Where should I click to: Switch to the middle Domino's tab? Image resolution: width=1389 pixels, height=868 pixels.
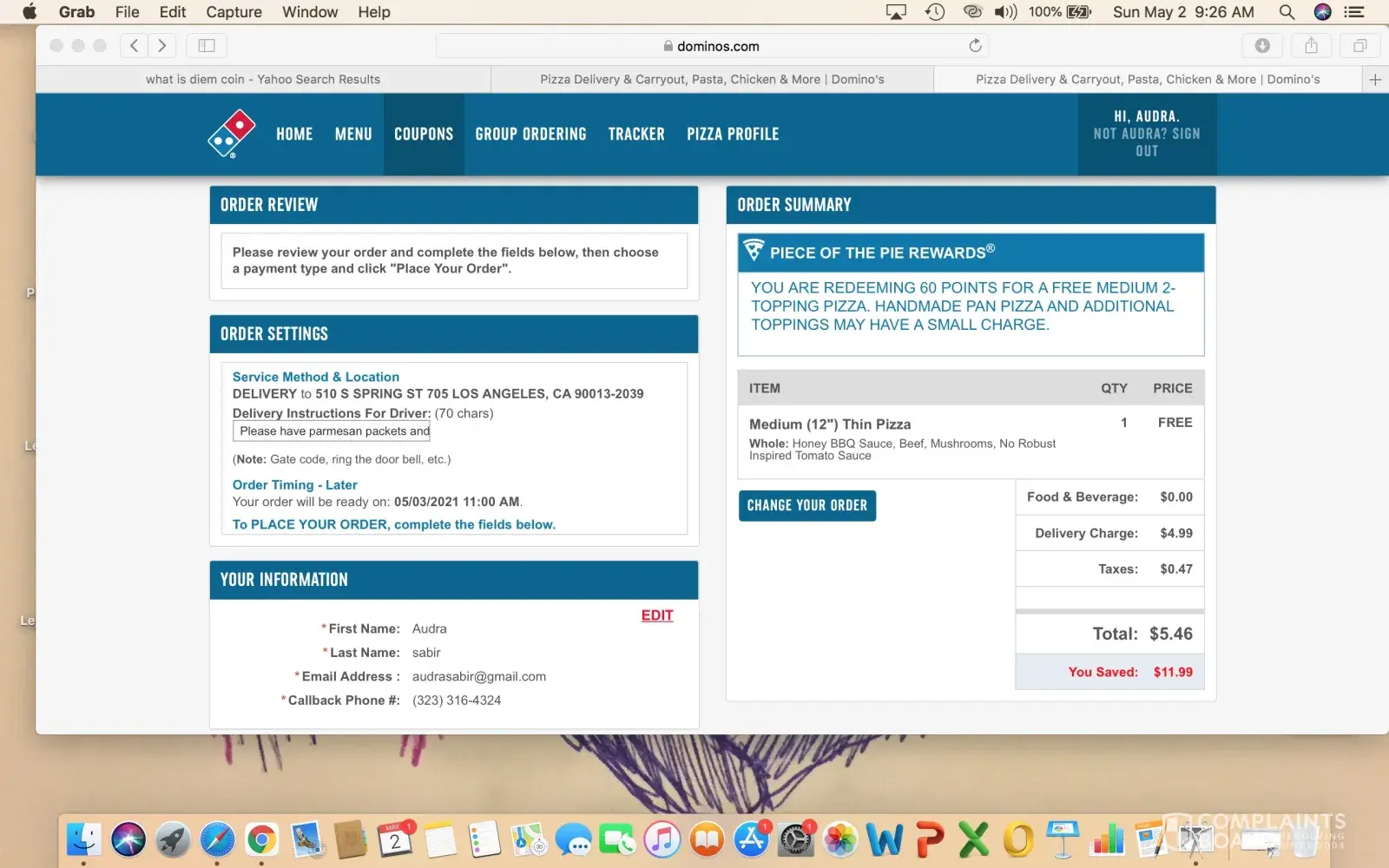tap(712, 79)
